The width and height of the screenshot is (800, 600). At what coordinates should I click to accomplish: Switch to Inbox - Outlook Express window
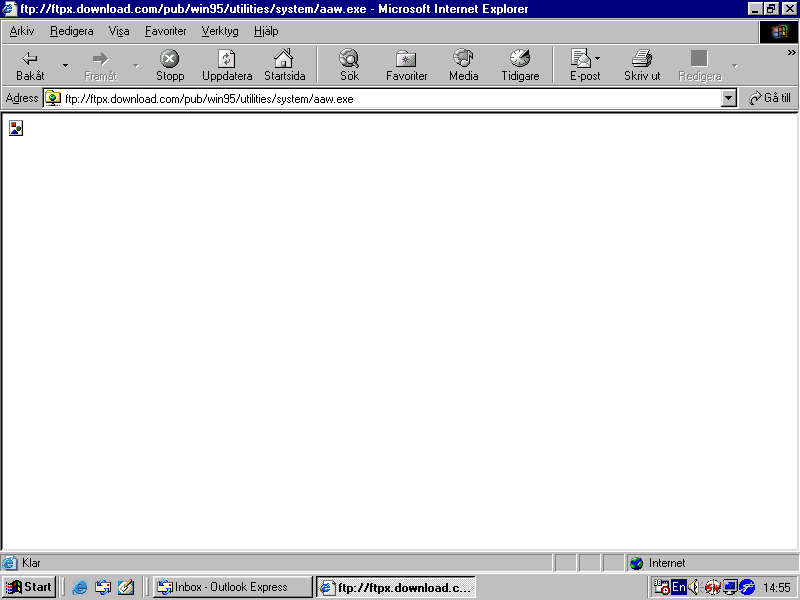point(233,587)
